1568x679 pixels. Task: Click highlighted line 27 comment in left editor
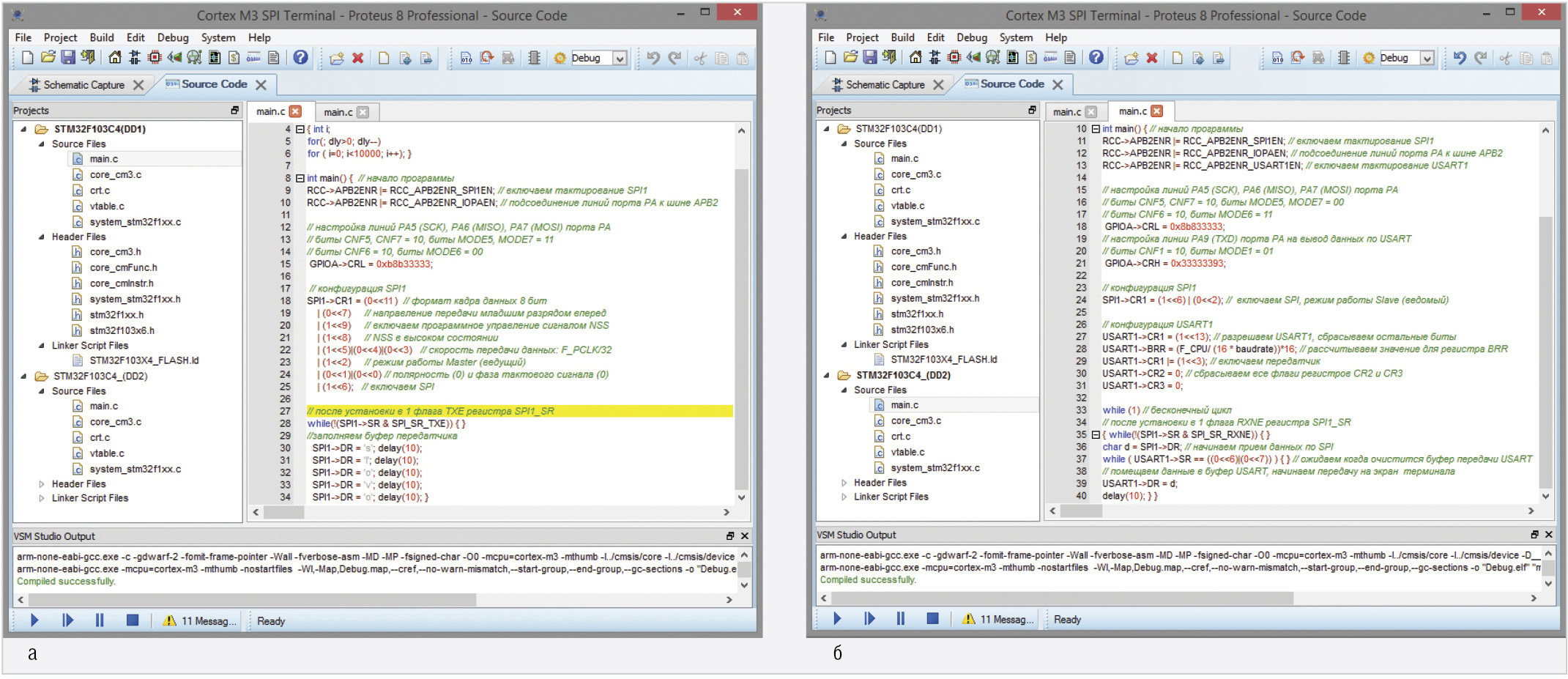(431, 411)
